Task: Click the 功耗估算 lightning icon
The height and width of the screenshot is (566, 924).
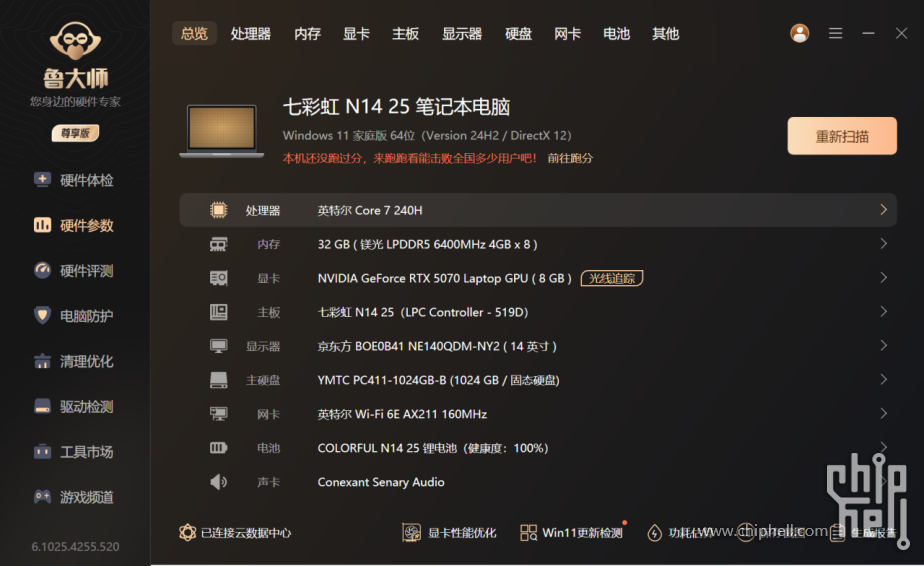Action: click(x=654, y=533)
